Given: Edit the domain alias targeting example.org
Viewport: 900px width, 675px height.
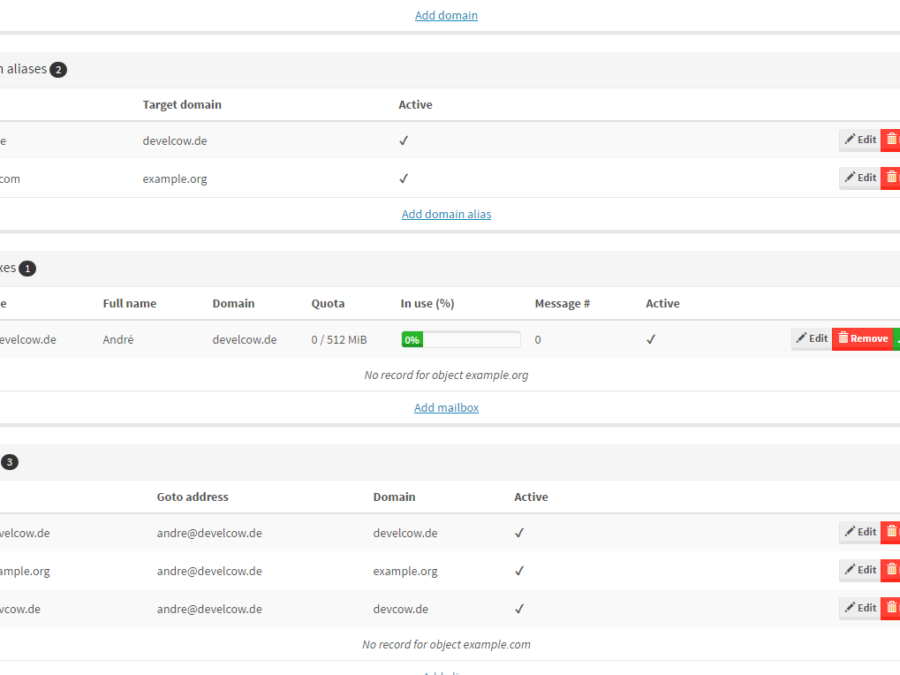Looking at the screenshot, I should pyautogui.click(x=859, y=178).
